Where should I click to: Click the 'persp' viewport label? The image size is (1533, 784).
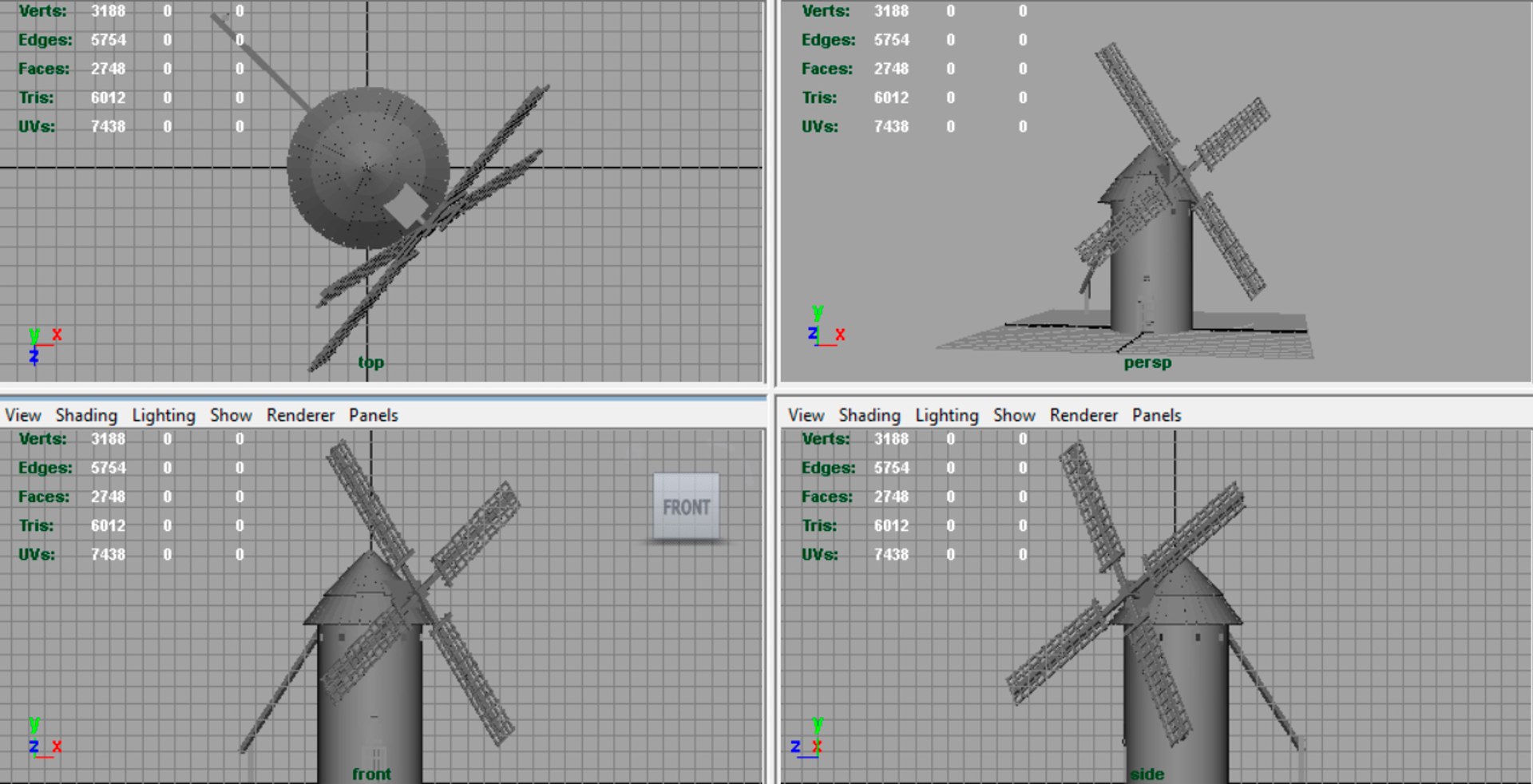point(1147,362)
